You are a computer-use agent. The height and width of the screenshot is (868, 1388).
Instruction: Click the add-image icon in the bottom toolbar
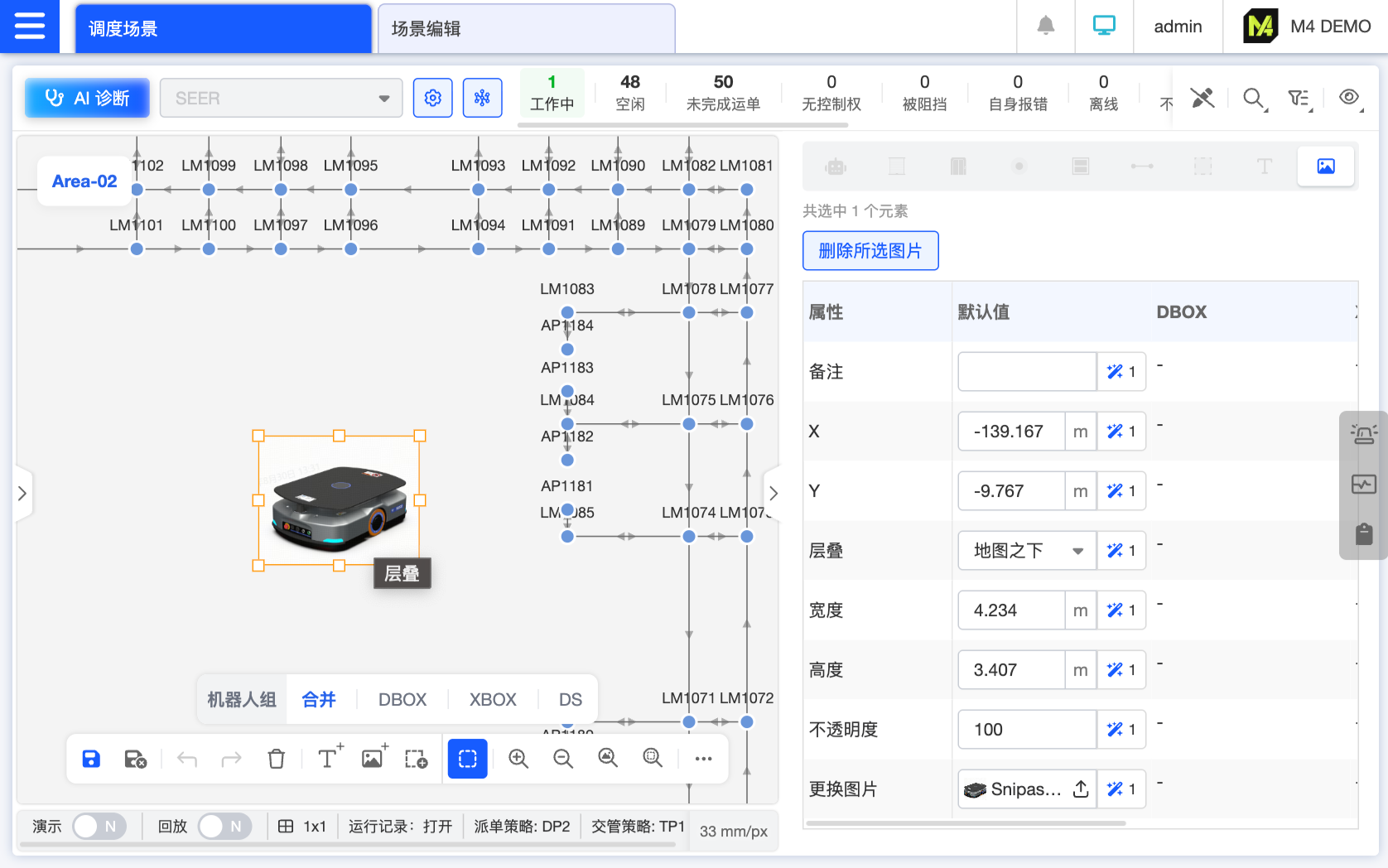click(371, 759)
